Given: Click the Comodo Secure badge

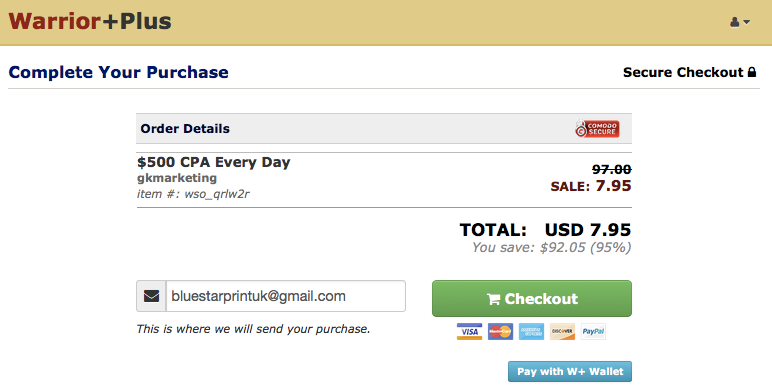Looking at the screenshot, I should [597, 129].
